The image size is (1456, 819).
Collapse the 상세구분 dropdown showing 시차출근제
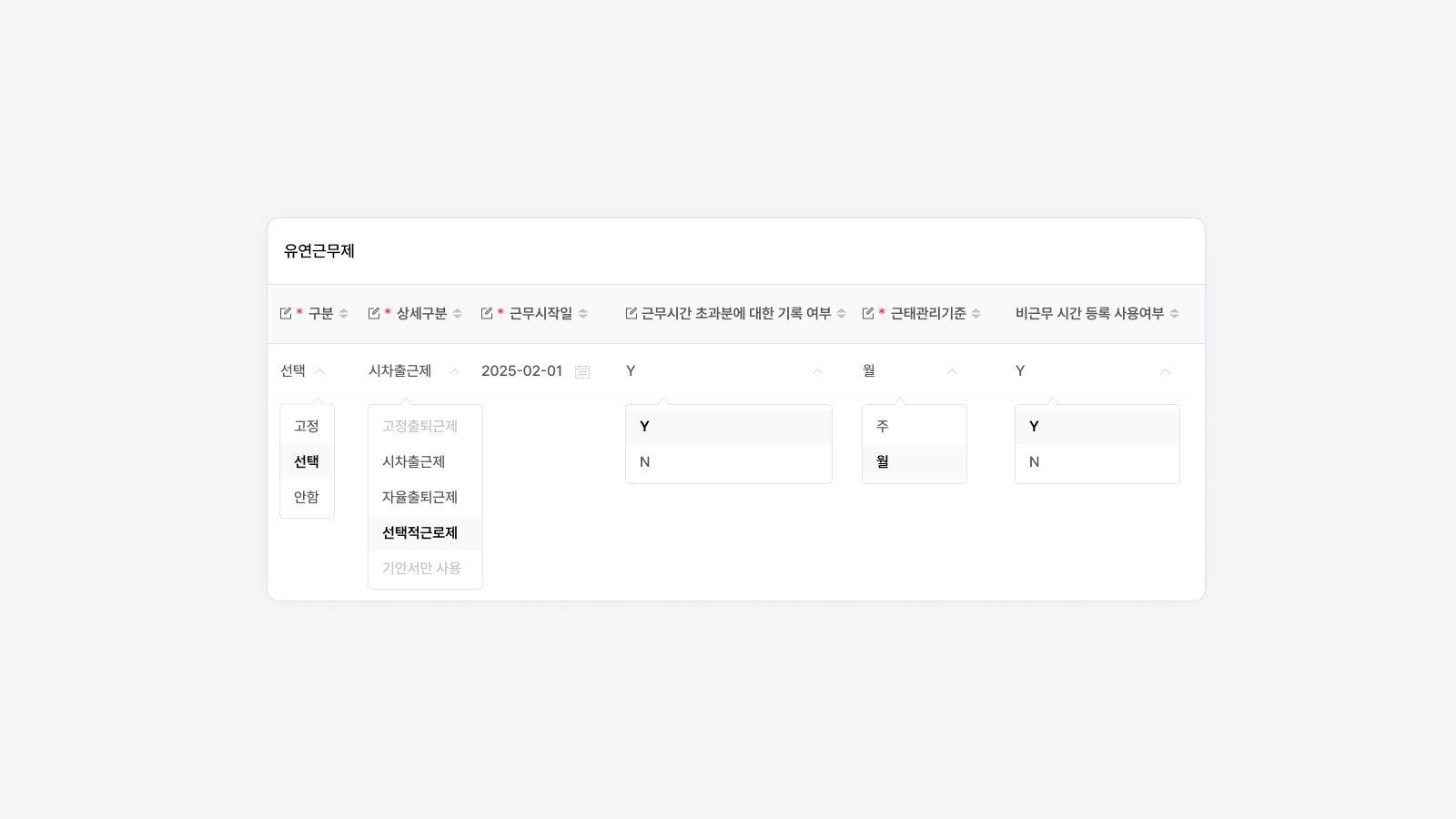(x=454, y=371)
